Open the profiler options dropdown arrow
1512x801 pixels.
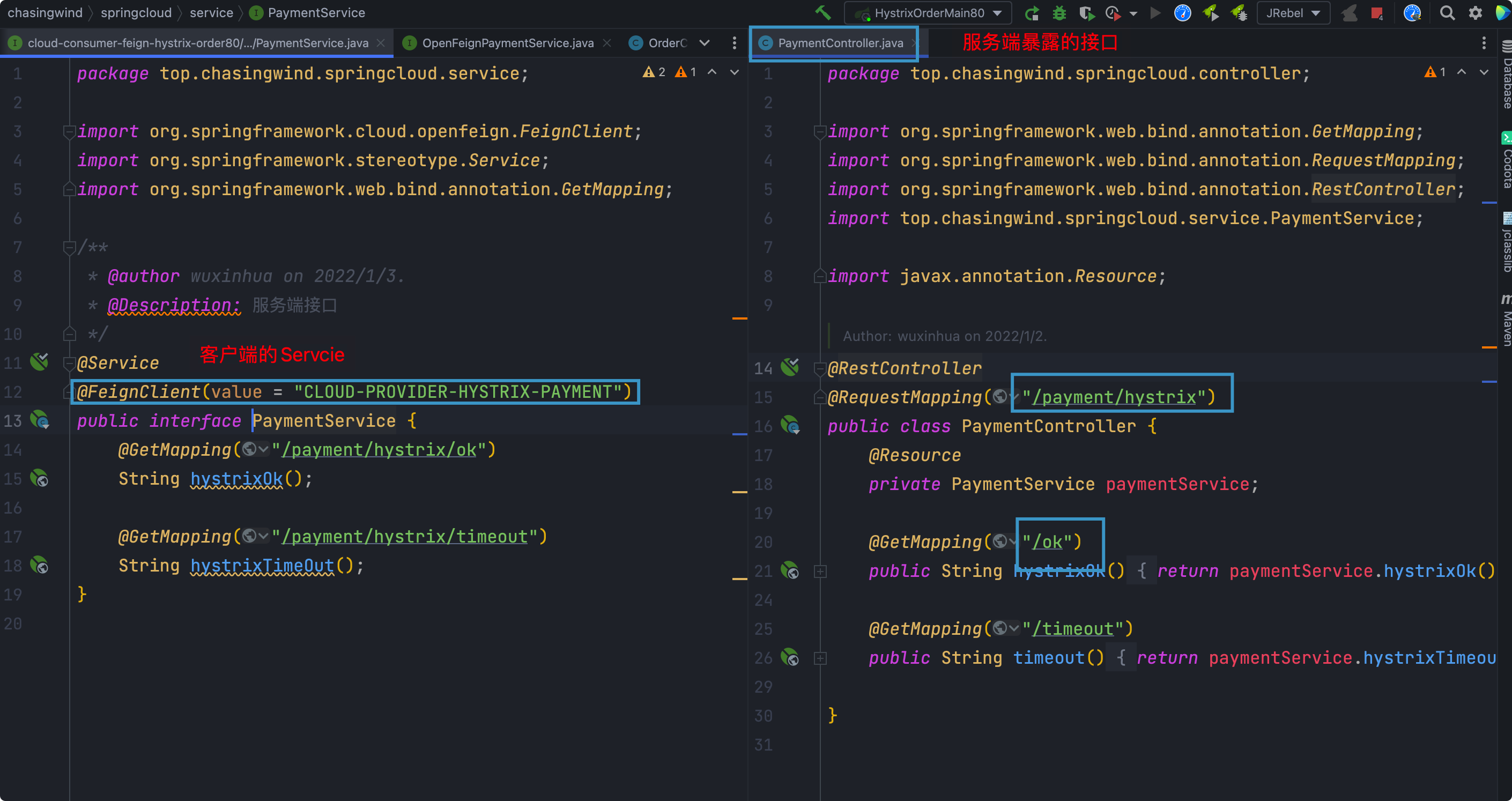pyautogui.click(x=1133, y=13)
